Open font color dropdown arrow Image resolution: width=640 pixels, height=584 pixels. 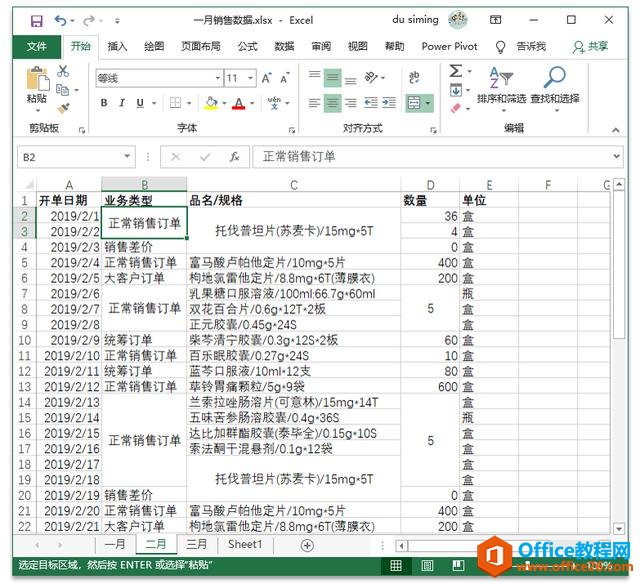pos(252,103)
